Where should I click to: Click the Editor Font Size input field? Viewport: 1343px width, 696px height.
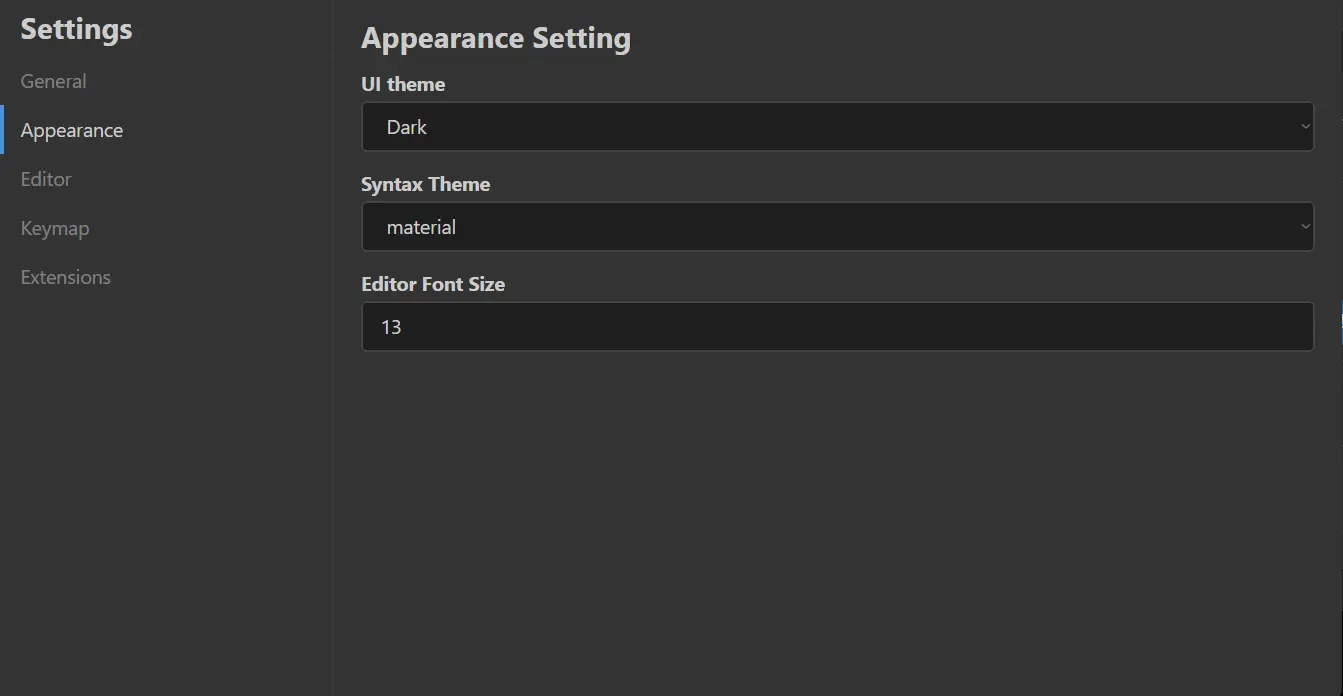837,326
